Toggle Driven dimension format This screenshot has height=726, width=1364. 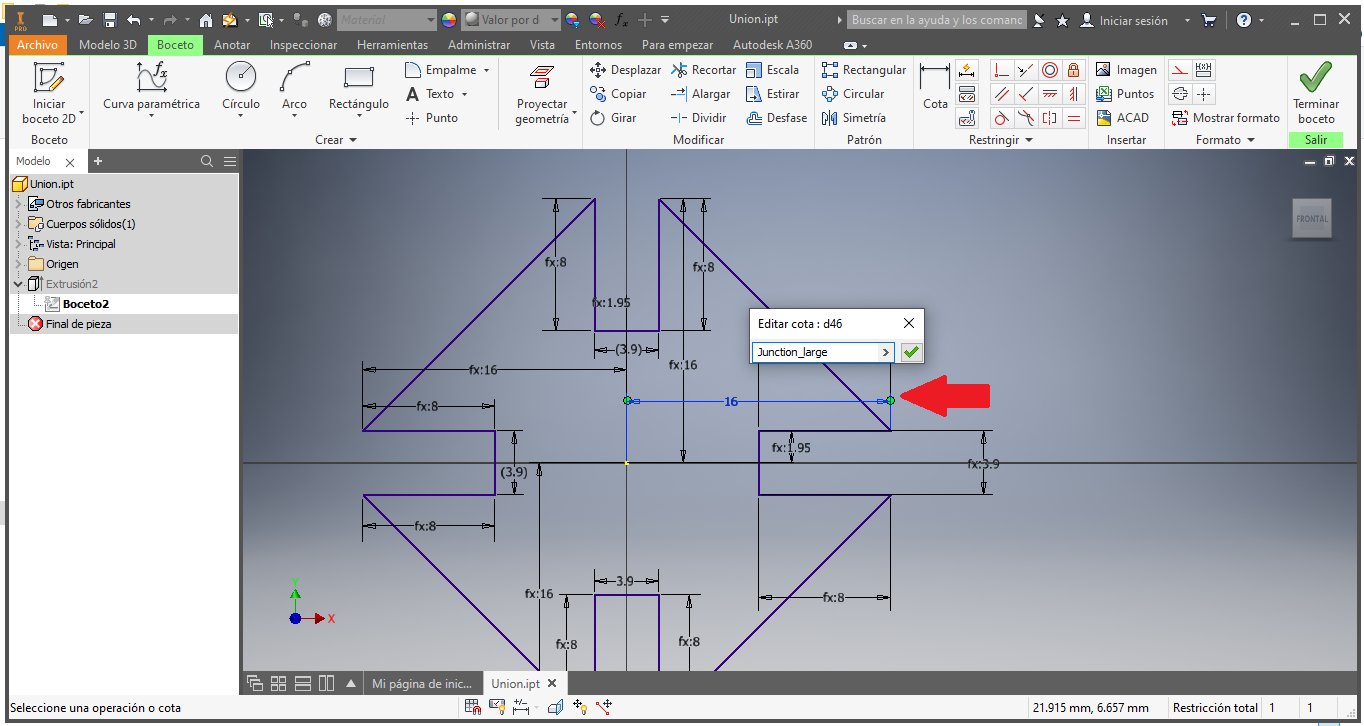point(1204,70)
